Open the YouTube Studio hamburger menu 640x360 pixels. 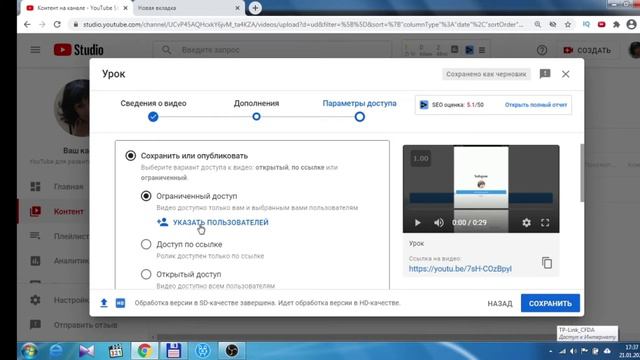[36, 50]
